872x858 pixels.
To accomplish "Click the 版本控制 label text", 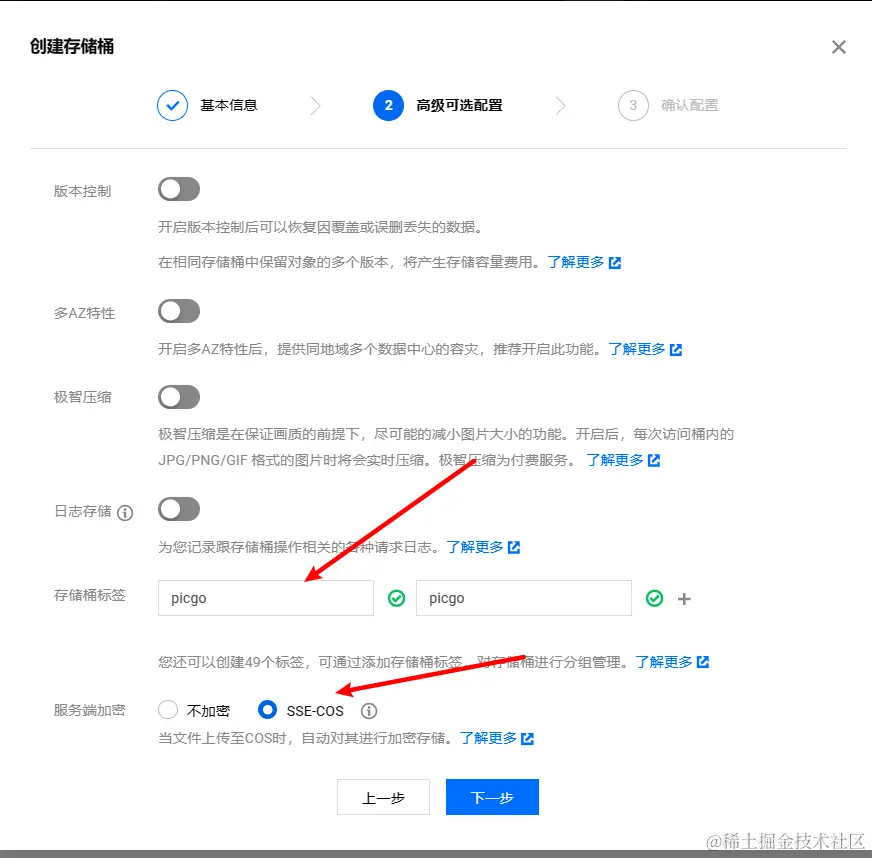I will [x=82, y=191].
